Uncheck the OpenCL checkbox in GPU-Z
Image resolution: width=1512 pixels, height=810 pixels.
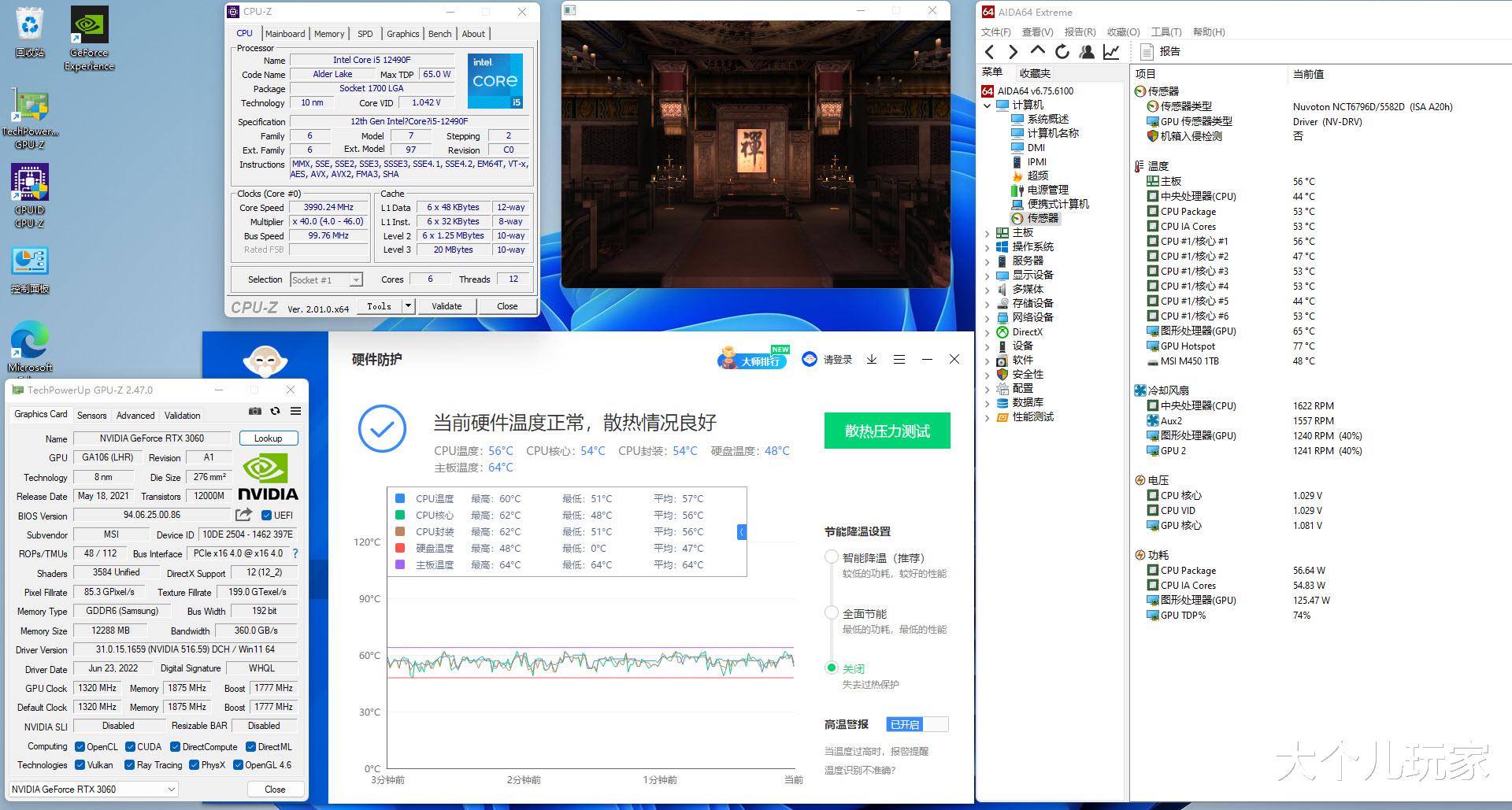(80, 745)
